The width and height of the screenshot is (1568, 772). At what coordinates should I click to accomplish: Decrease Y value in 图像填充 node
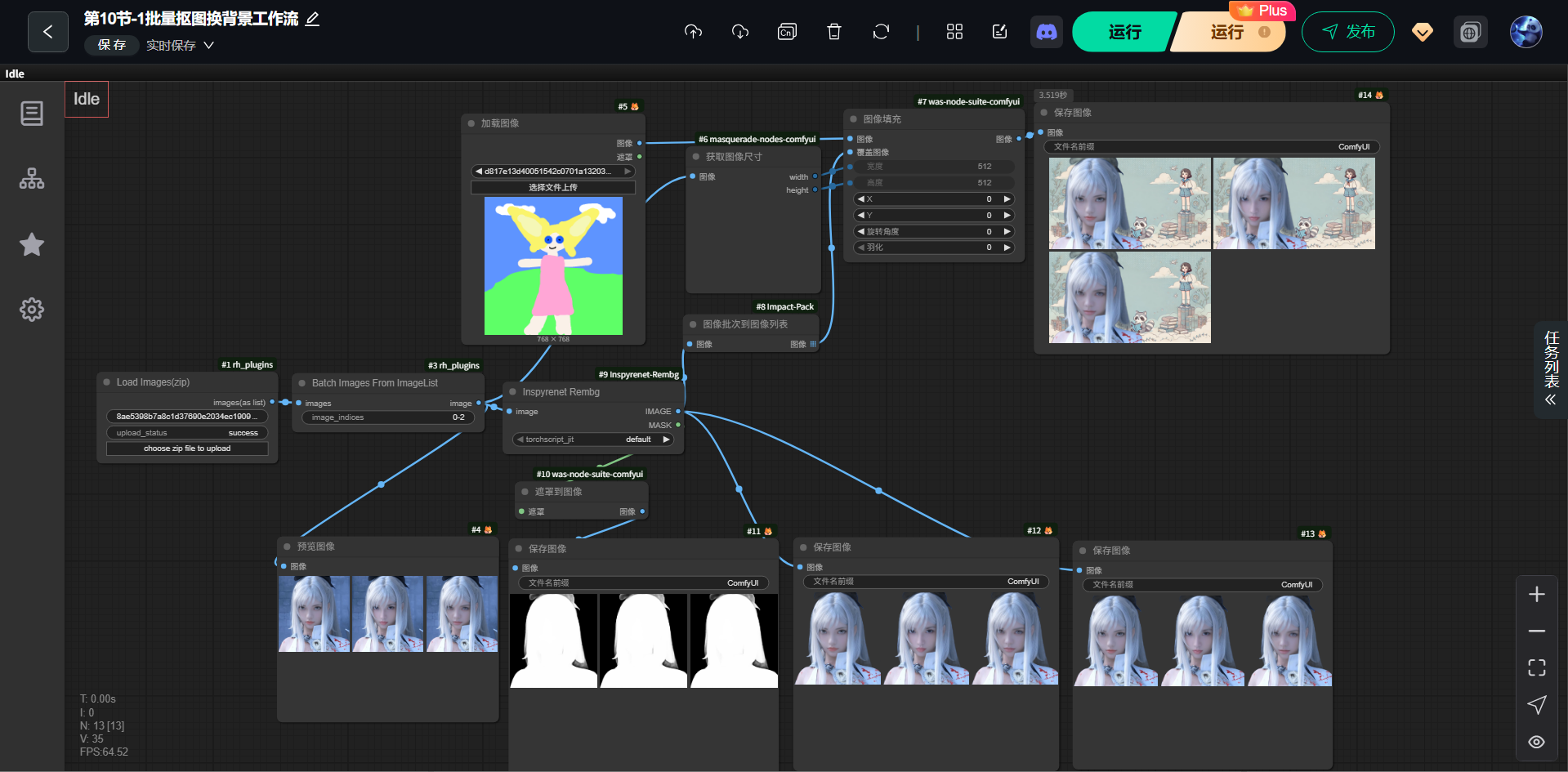coord(860,216)
